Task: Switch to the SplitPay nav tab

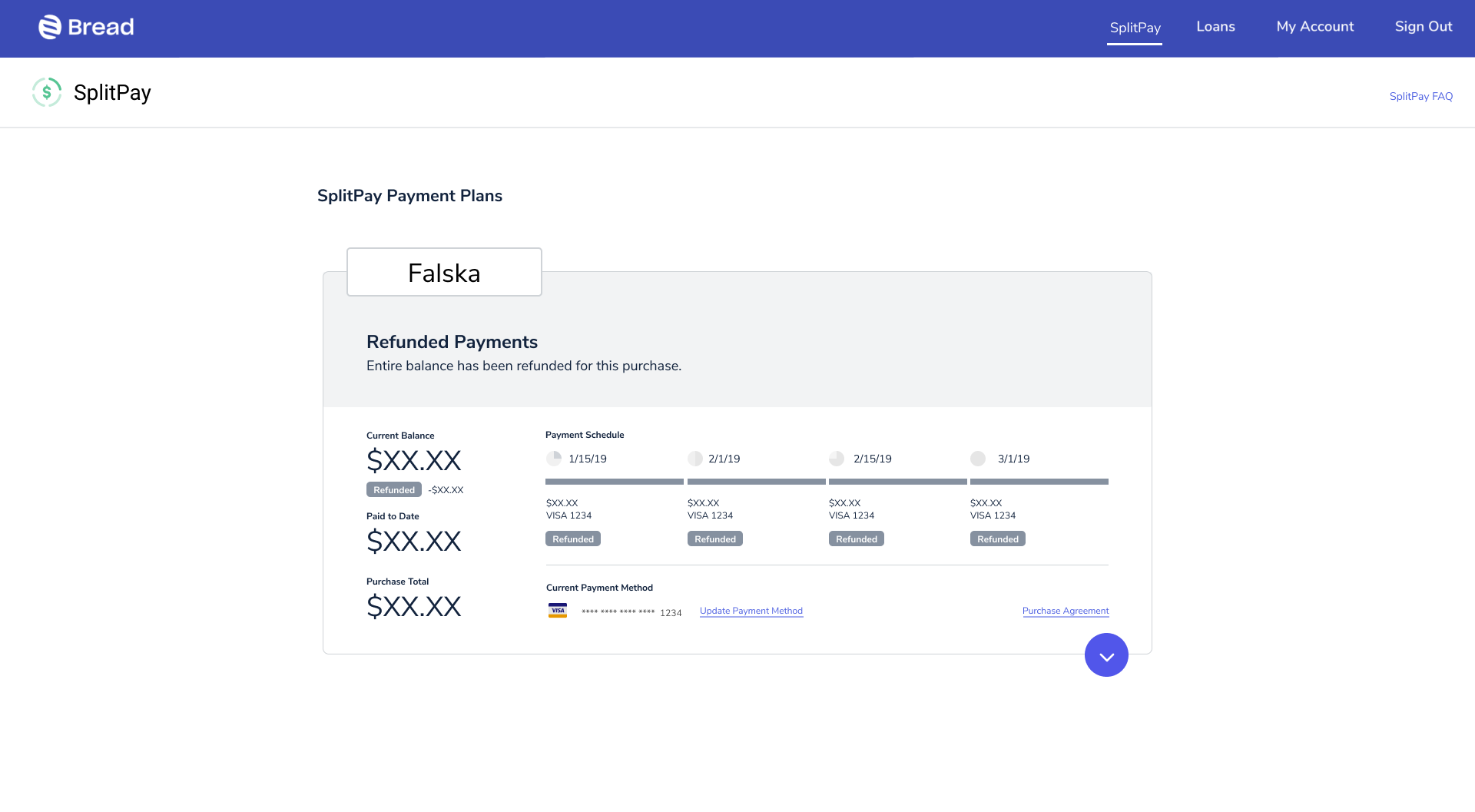Action: 1135,28
